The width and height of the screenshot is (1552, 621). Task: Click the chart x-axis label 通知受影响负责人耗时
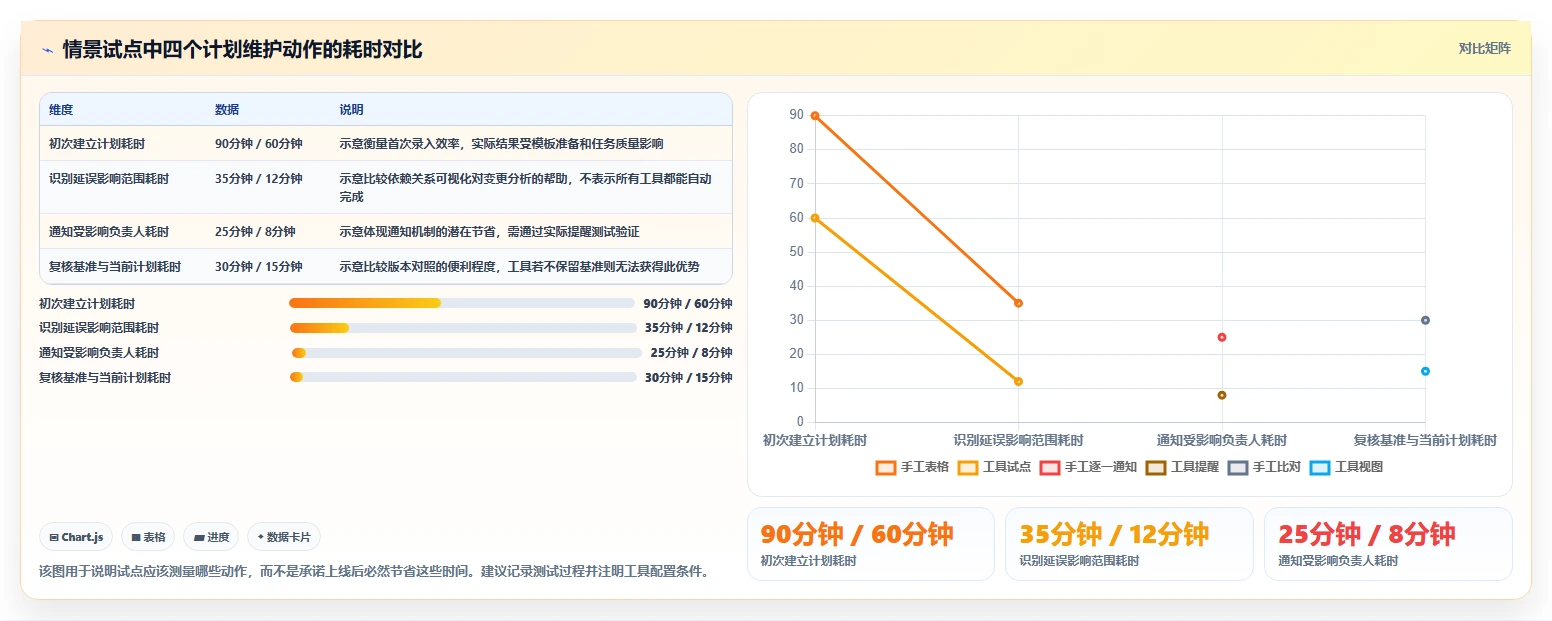pos(1222,440)
